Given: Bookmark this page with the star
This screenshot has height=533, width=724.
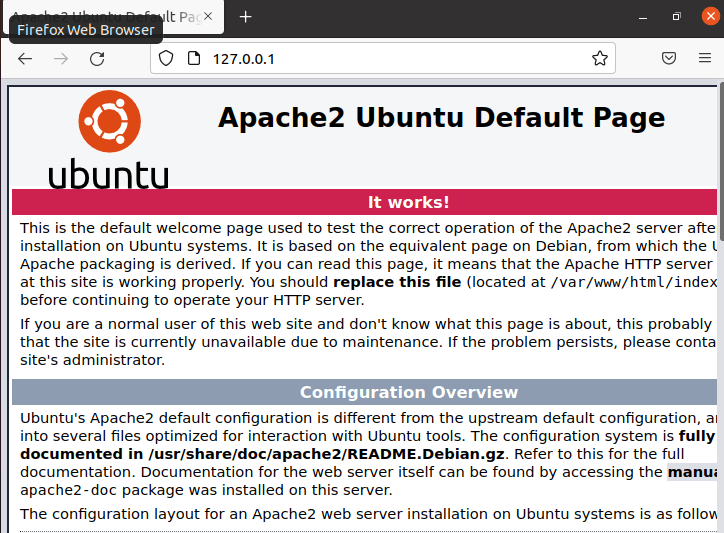Looking at the screenshot, I should click(600, 58).
